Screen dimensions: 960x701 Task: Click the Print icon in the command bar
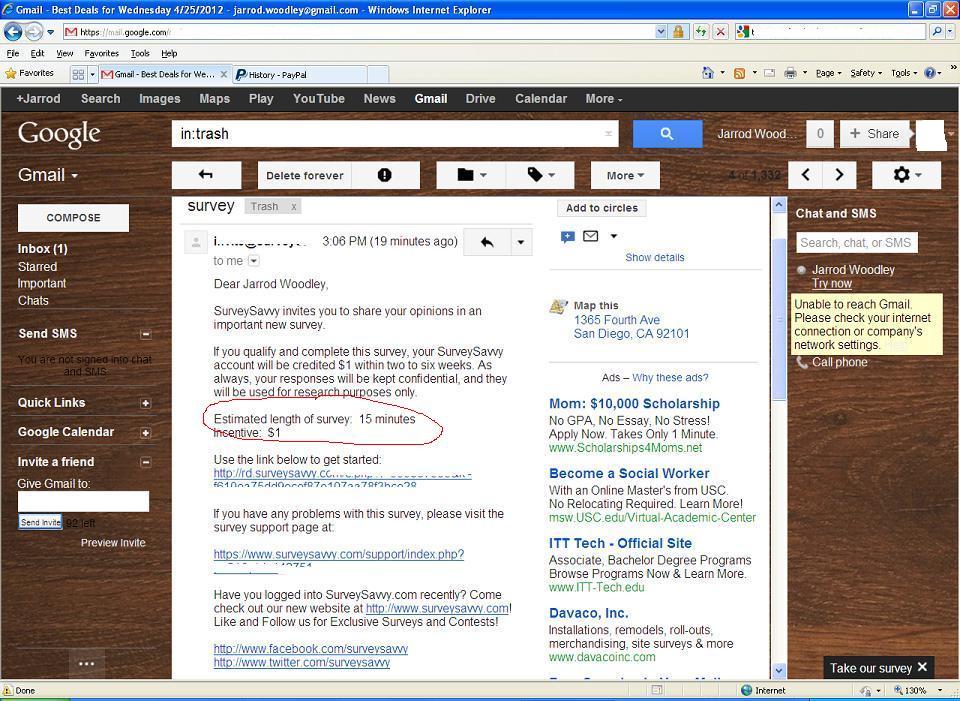point(790,73)
